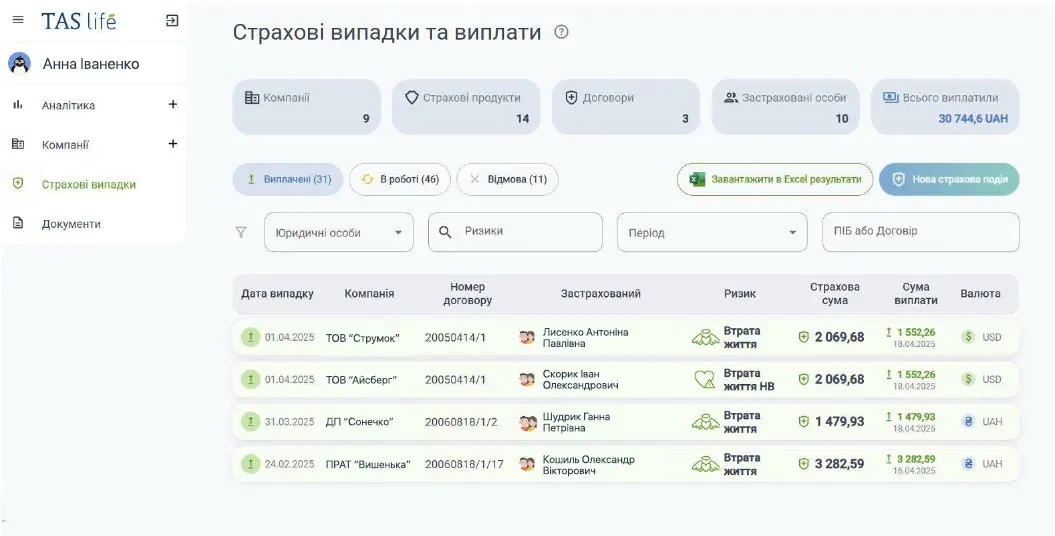The height and width of the screenshot is (536, 1055).
Task: Open the Договори summary card
Action: pos(626,107)
